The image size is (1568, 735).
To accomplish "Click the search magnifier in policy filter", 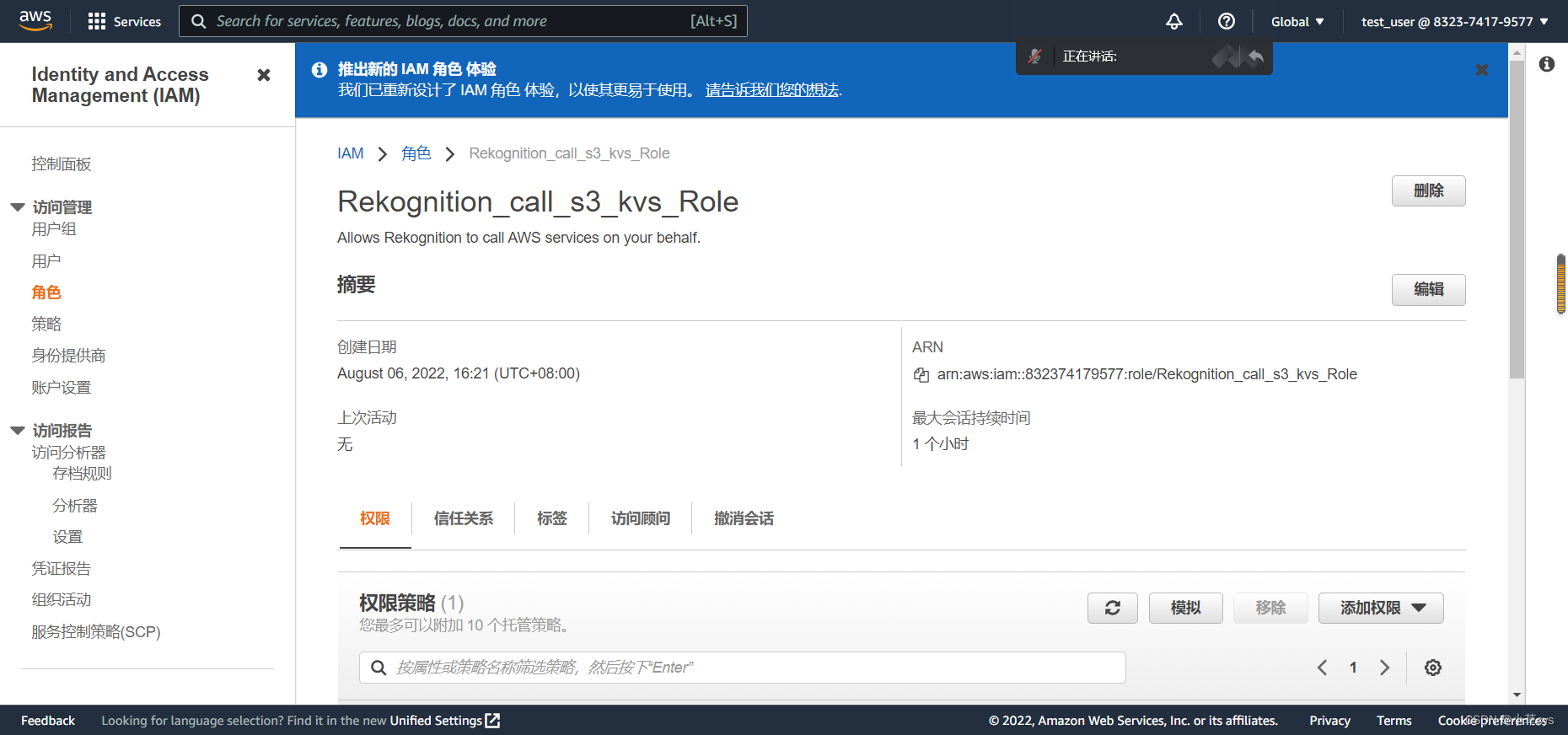I will (379, 668).
